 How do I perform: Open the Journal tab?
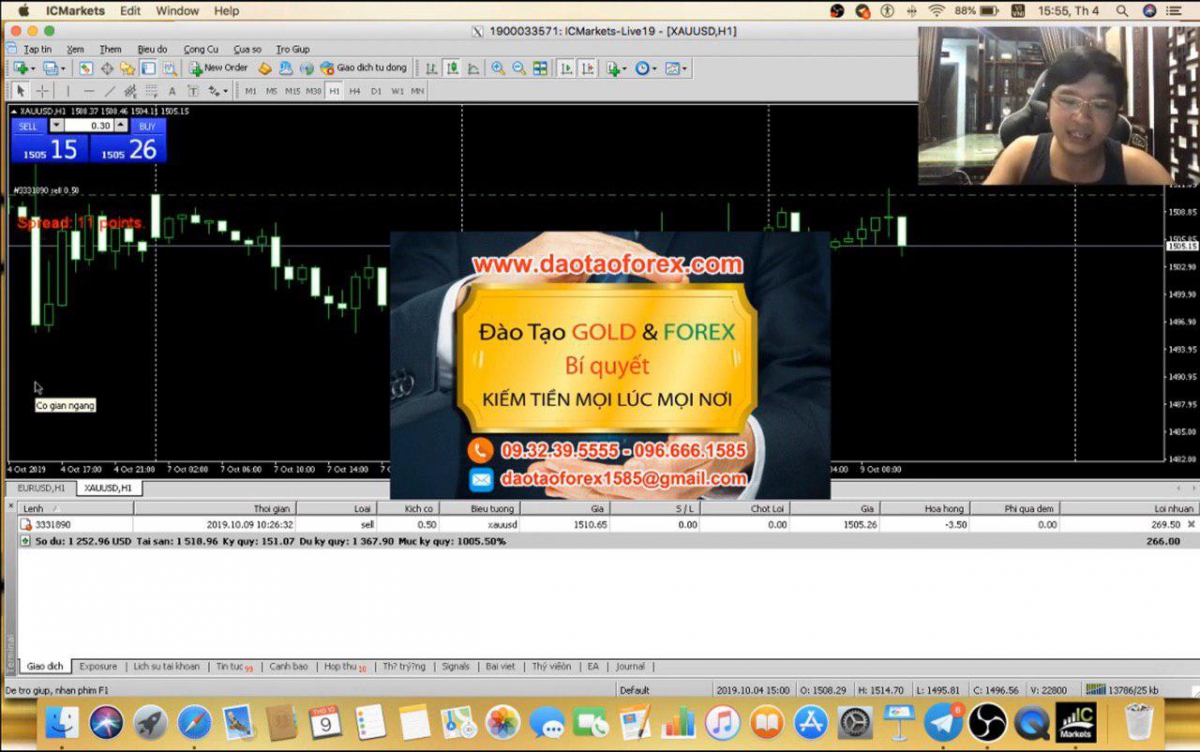[x=630, y=666]
